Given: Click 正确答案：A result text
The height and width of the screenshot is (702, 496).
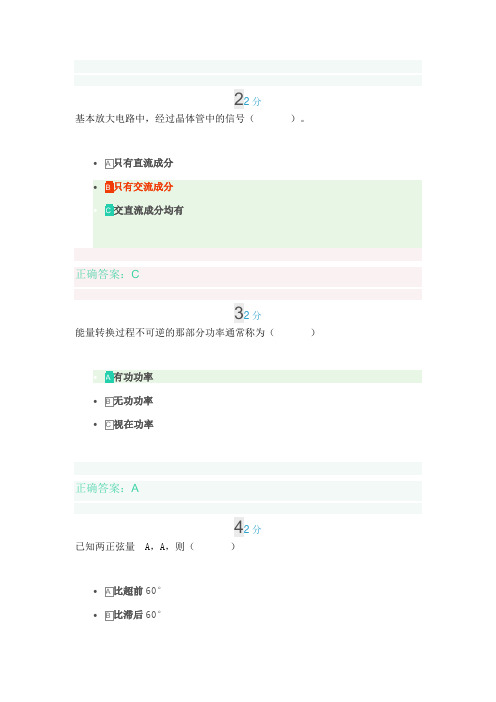Looking at the screenshot, I should (107, 488).
